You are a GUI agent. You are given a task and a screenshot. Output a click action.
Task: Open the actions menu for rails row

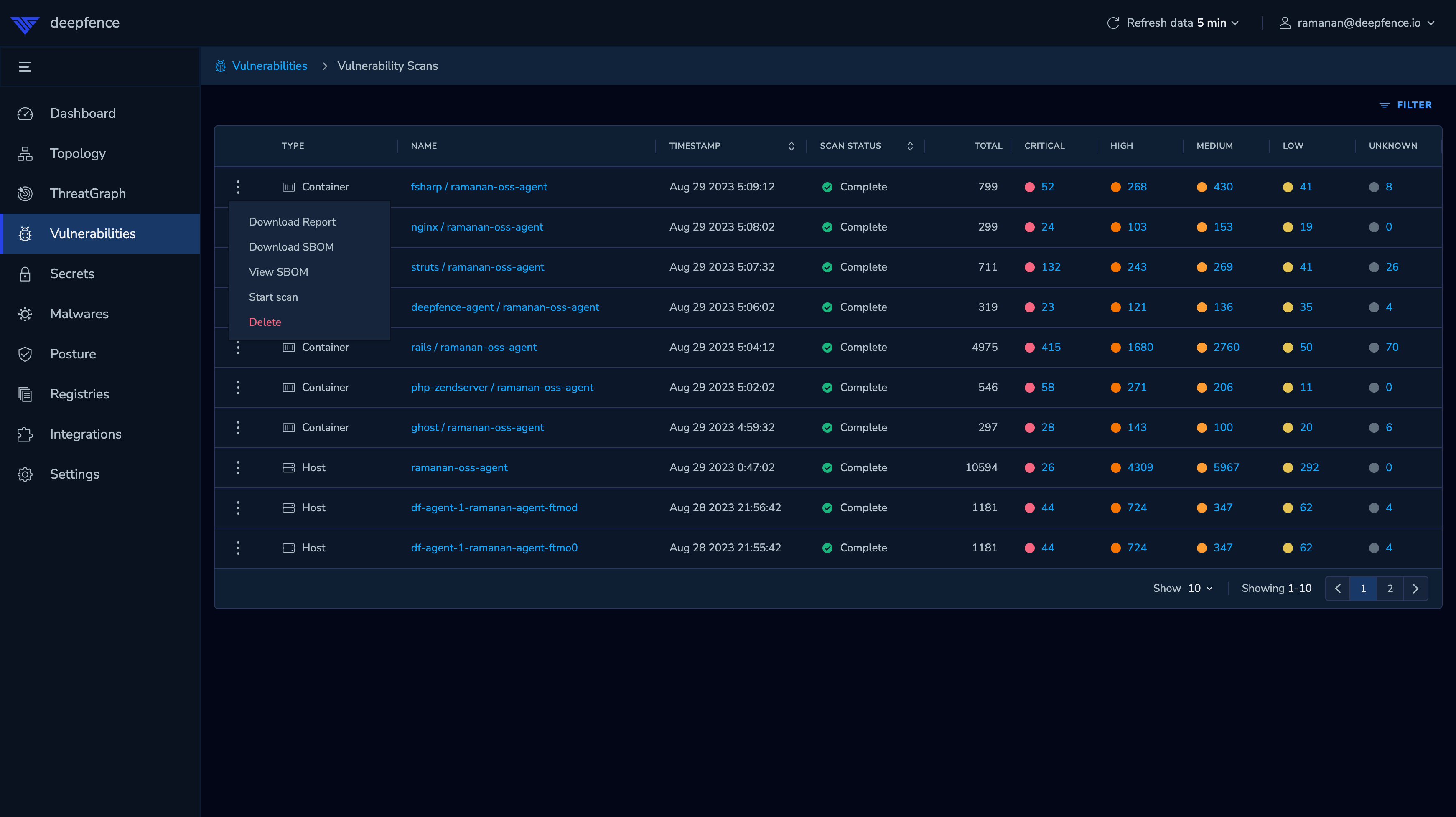(x=238, y=348)
